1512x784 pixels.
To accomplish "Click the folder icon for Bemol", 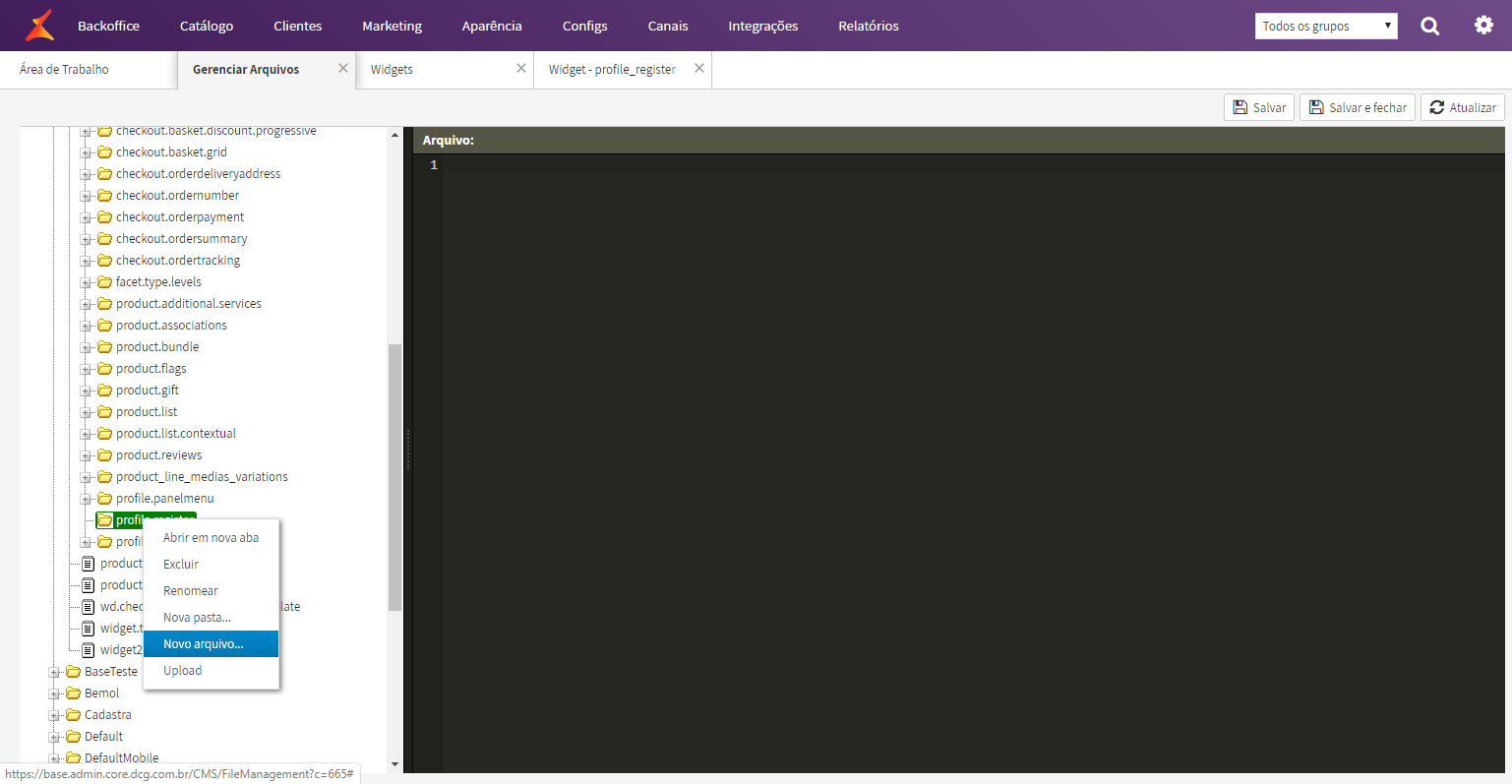I will [x=73, y=693].
